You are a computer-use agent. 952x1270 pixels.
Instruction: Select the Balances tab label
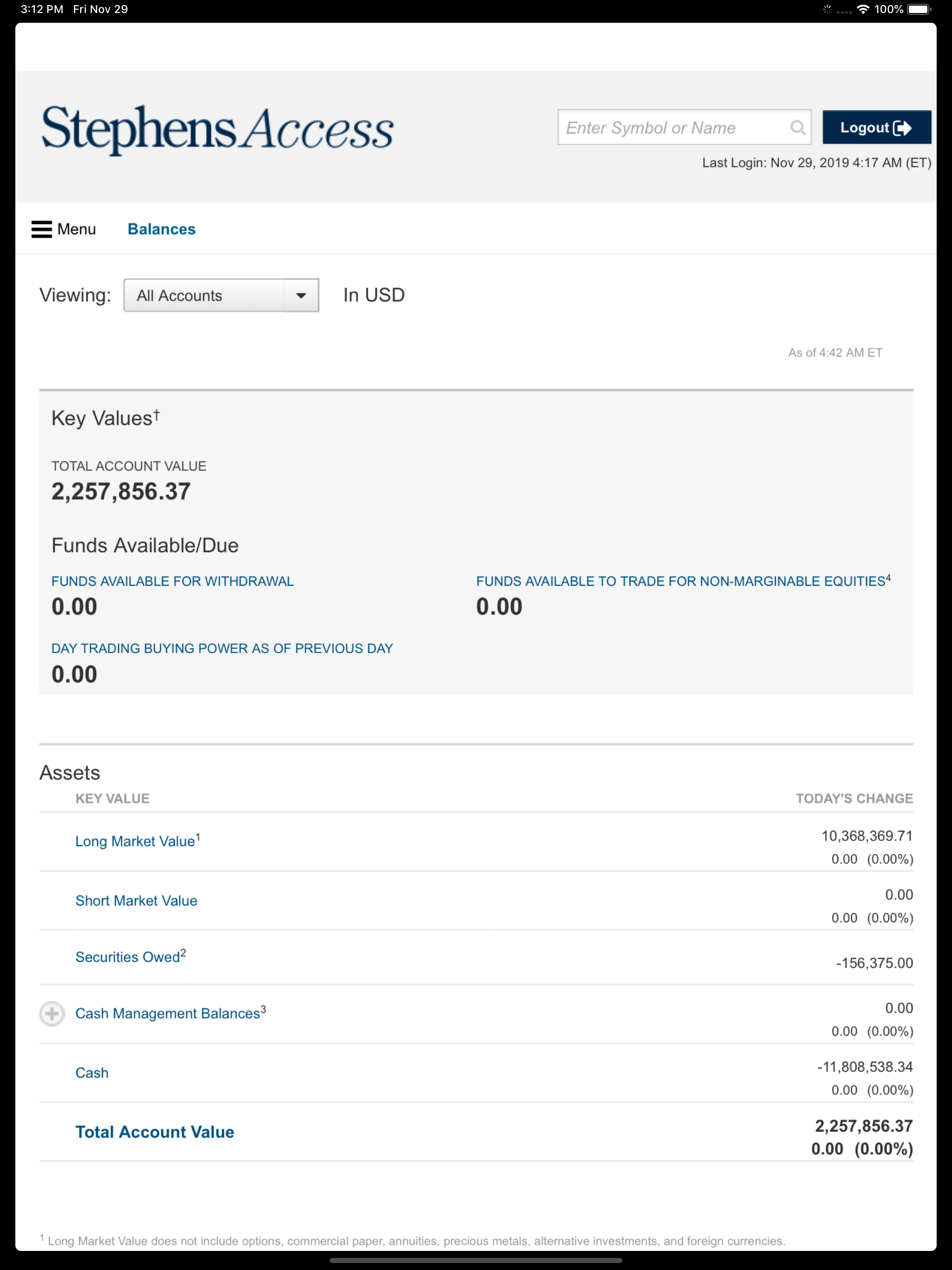pos(162,229)
